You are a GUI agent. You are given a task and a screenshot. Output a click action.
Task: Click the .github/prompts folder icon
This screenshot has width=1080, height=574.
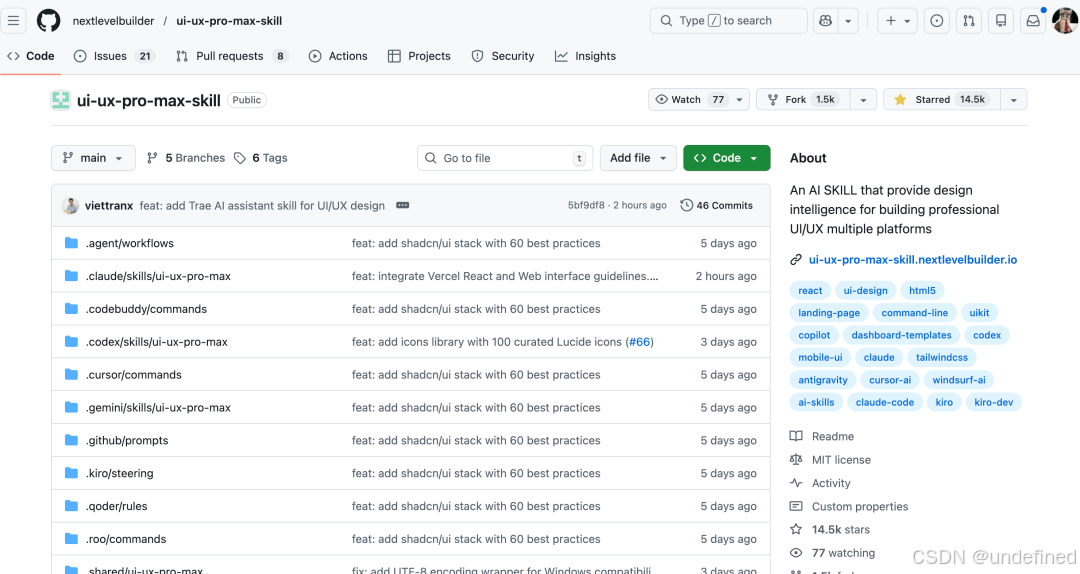coord(71,440)
